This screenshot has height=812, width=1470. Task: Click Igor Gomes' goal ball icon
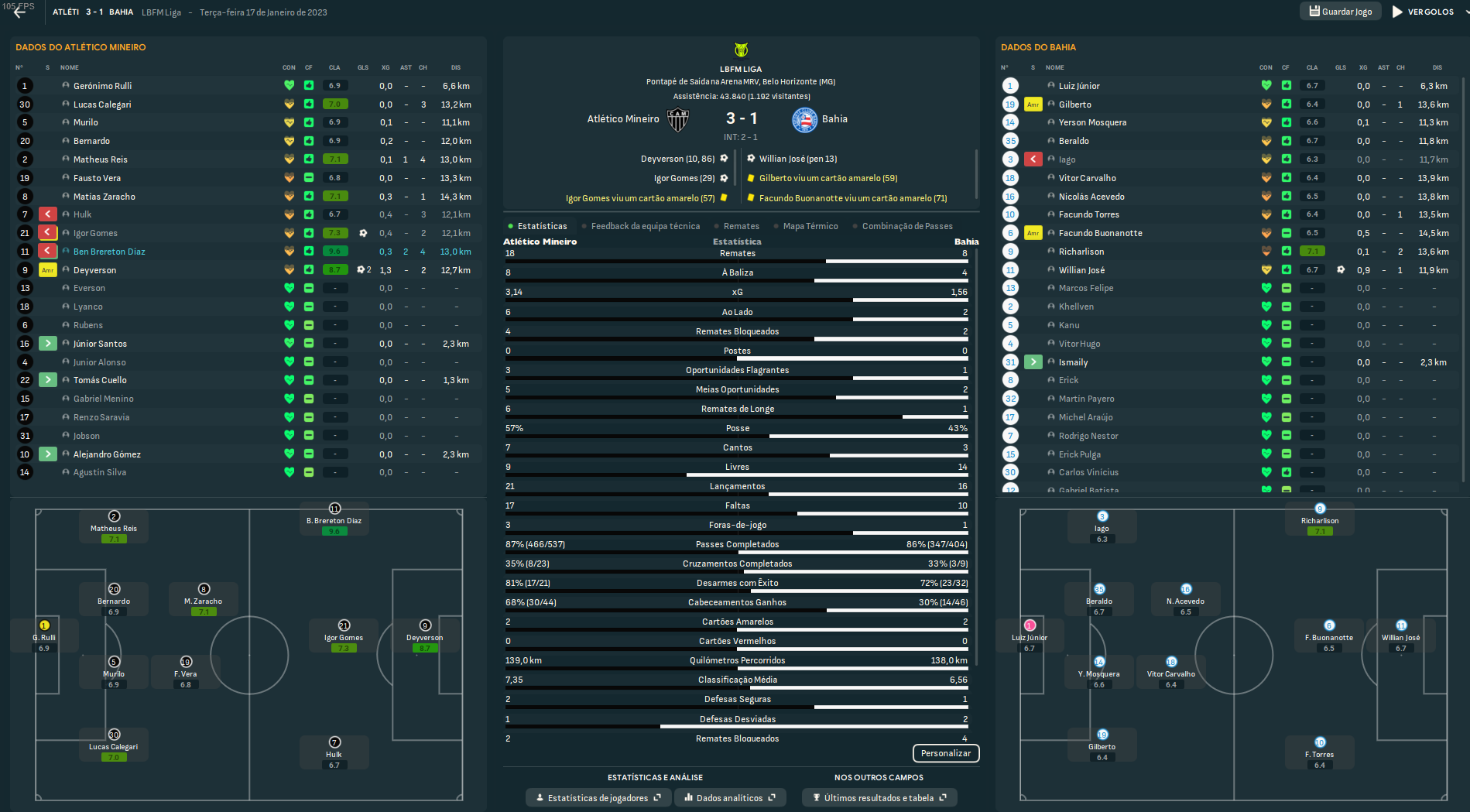pos(363,233)
